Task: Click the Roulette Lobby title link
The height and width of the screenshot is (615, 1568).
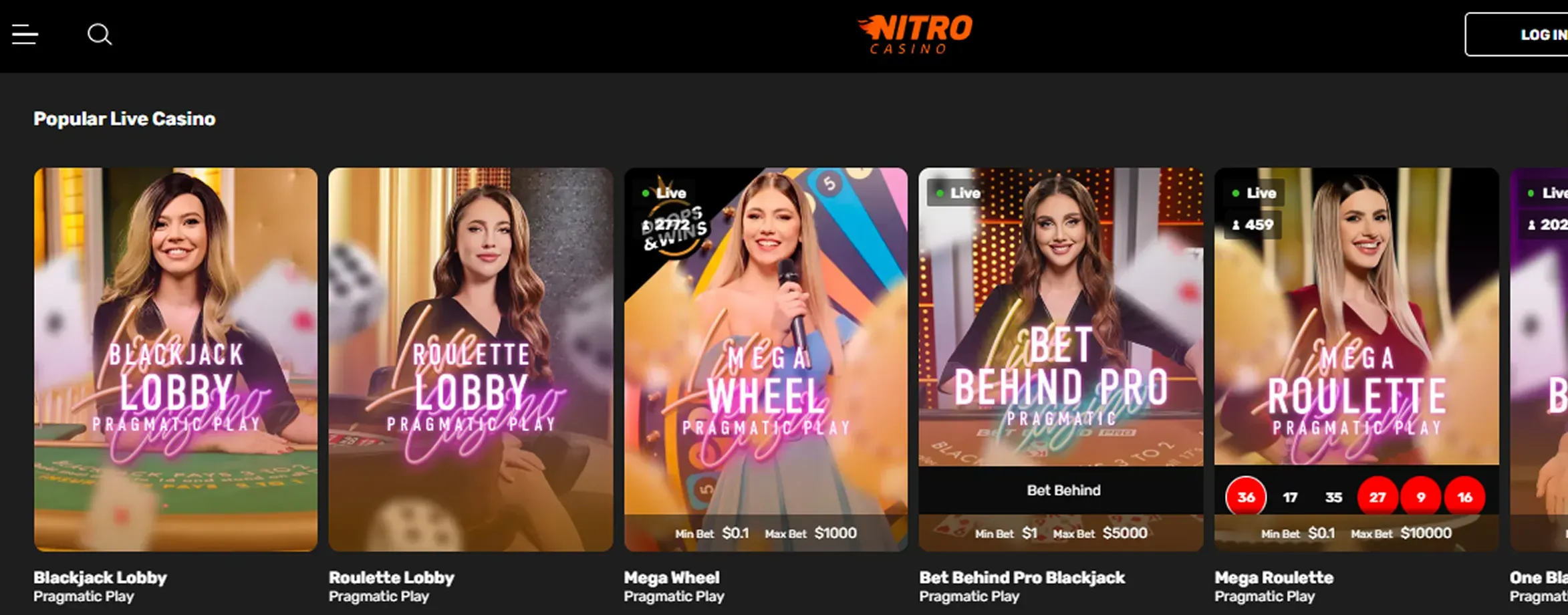Action: (392, 578)
